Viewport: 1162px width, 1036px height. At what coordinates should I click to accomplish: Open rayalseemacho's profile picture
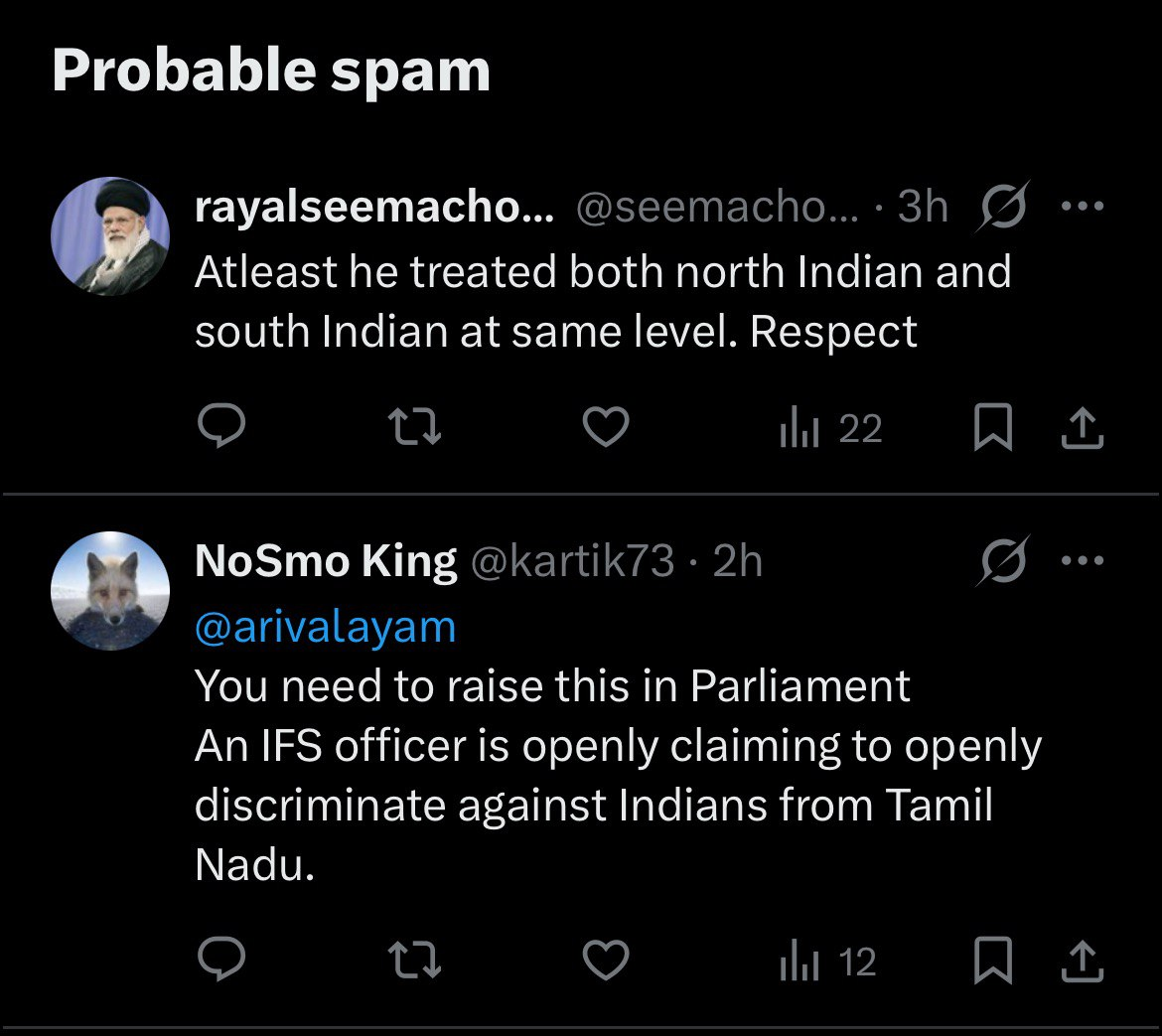coord(110,236)
